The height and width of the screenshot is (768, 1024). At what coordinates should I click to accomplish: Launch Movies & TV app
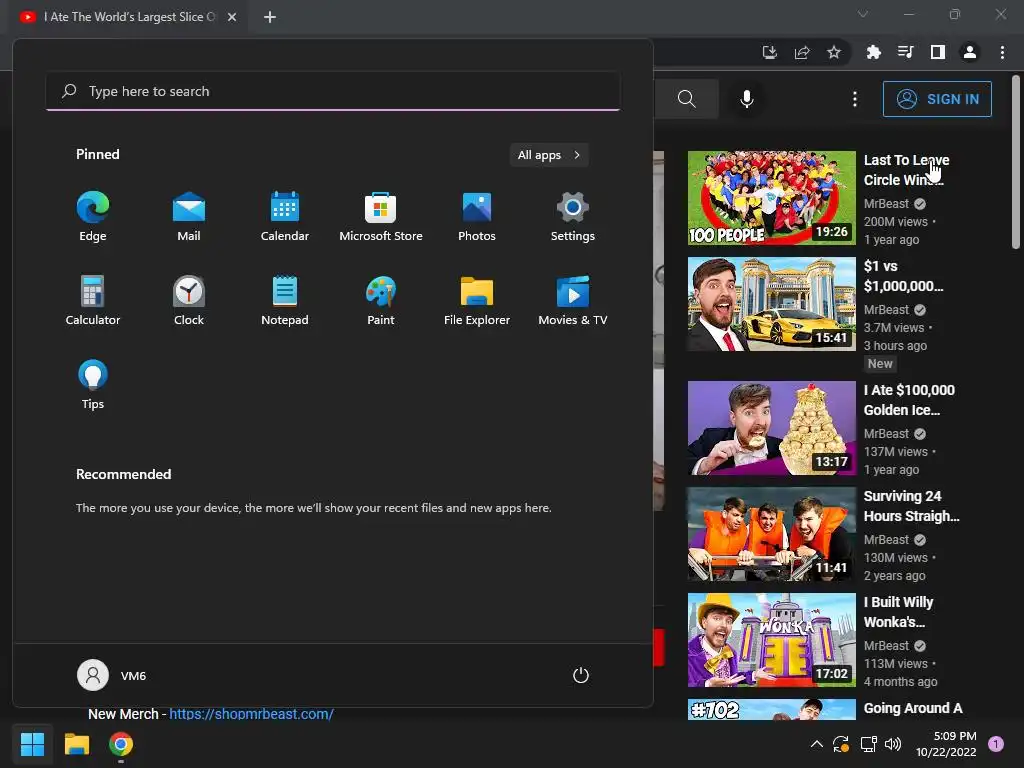573,300
